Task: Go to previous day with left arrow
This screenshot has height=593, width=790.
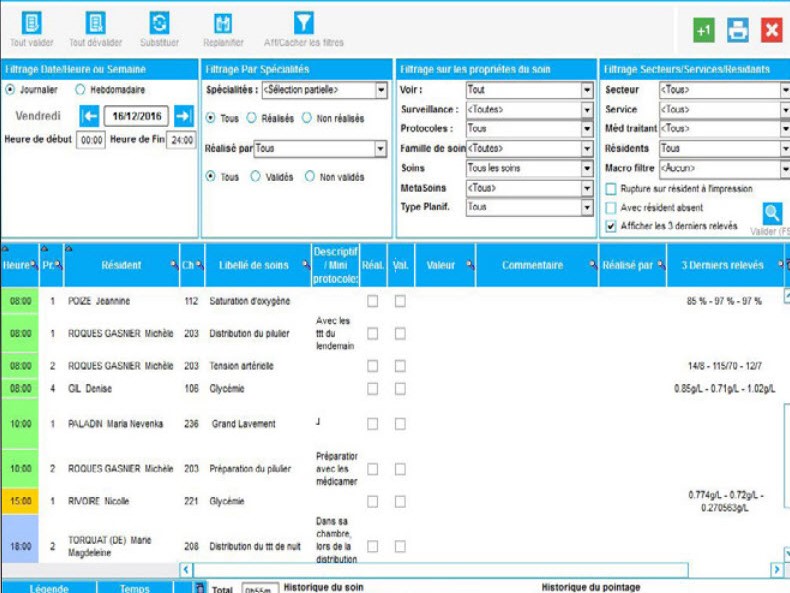Action: (x=90, y=116)
